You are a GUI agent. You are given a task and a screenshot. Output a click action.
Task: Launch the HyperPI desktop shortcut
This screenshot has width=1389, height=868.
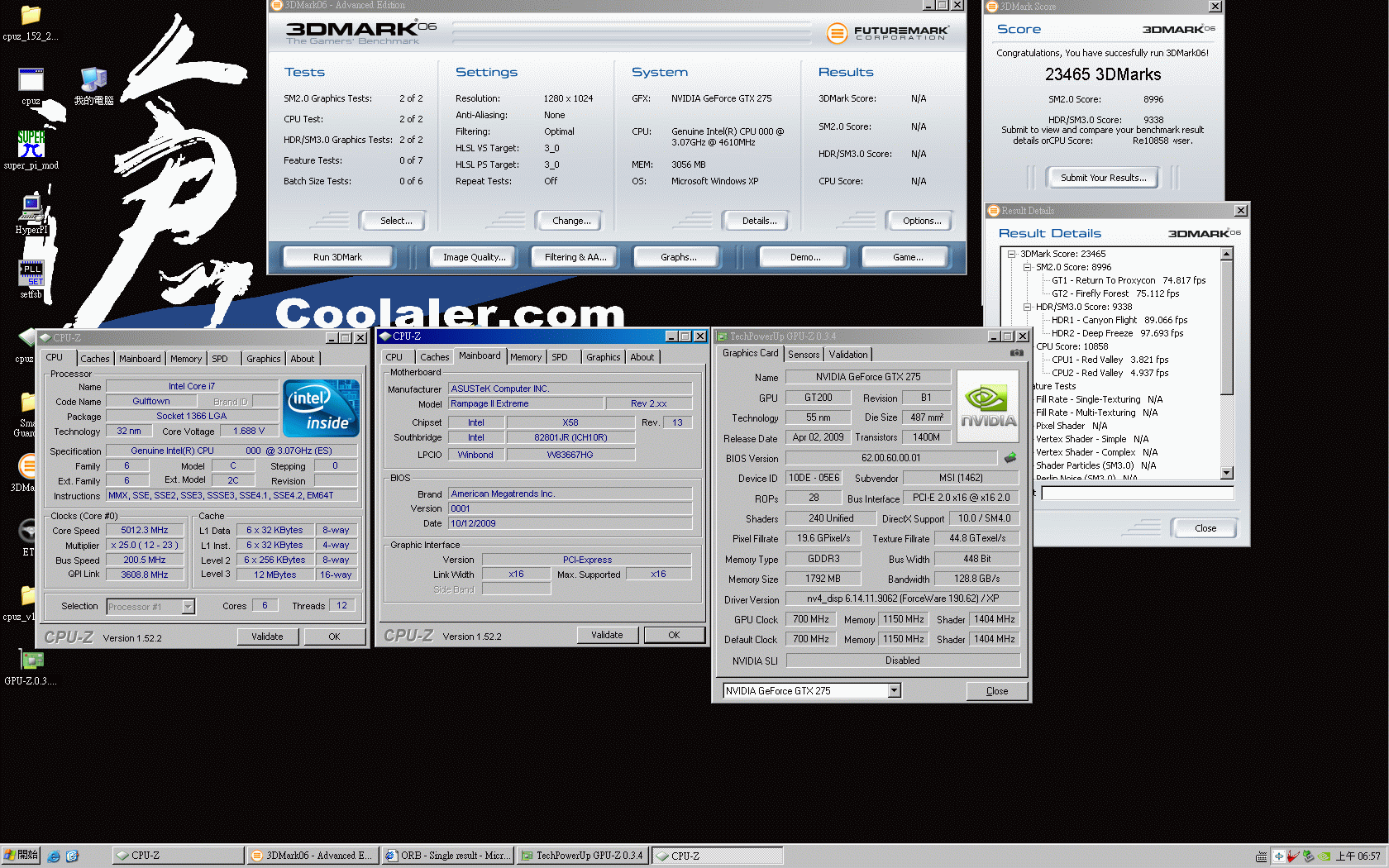click(31, 214)
